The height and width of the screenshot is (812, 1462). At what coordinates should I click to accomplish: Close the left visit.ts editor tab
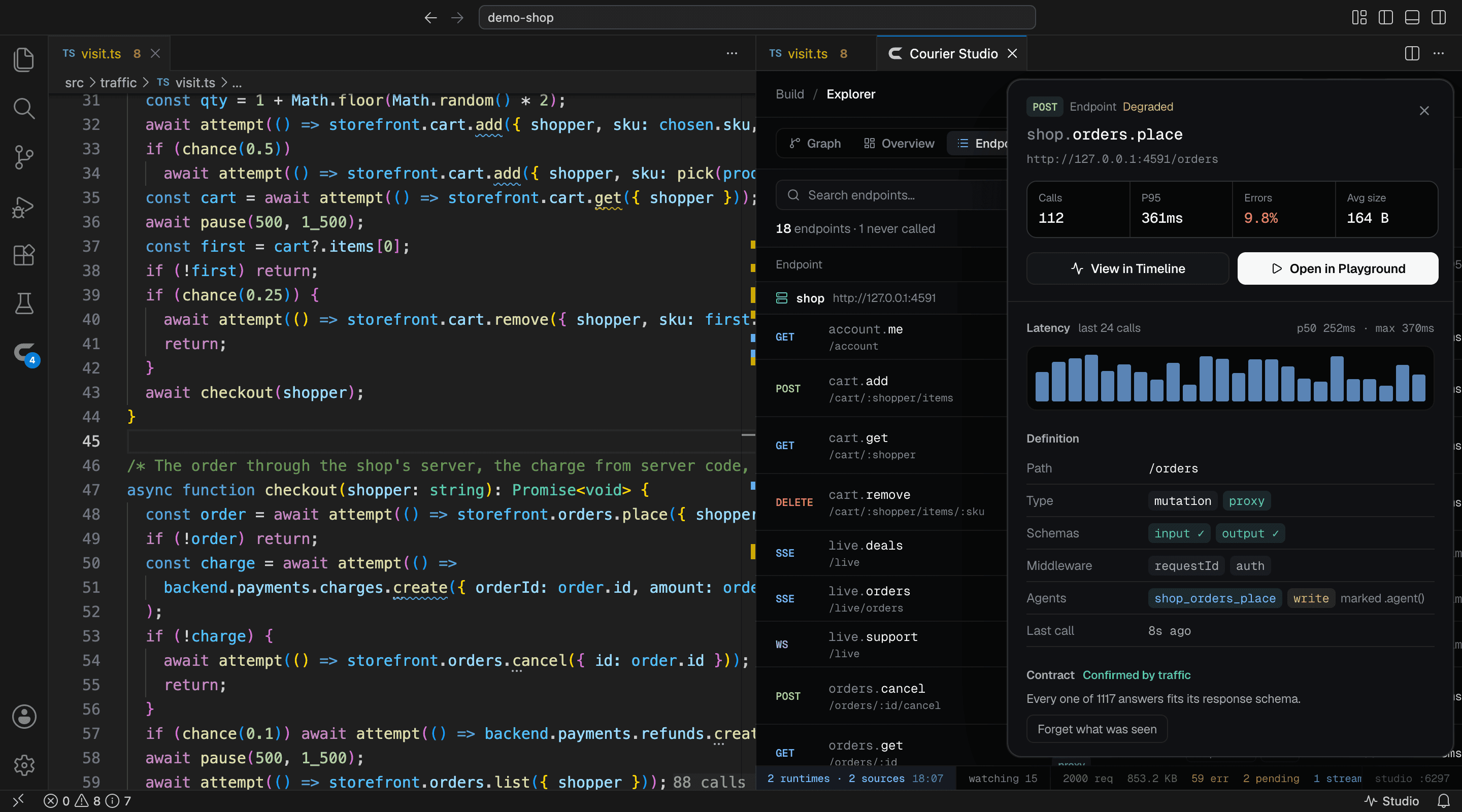[155, 53]
